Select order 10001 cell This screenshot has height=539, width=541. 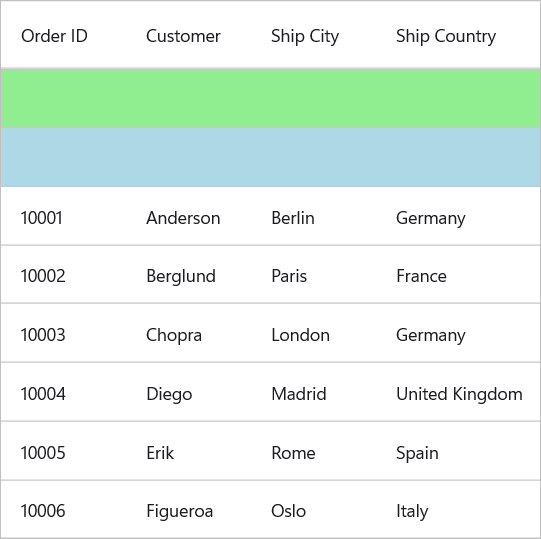click(x=63, y=216)
